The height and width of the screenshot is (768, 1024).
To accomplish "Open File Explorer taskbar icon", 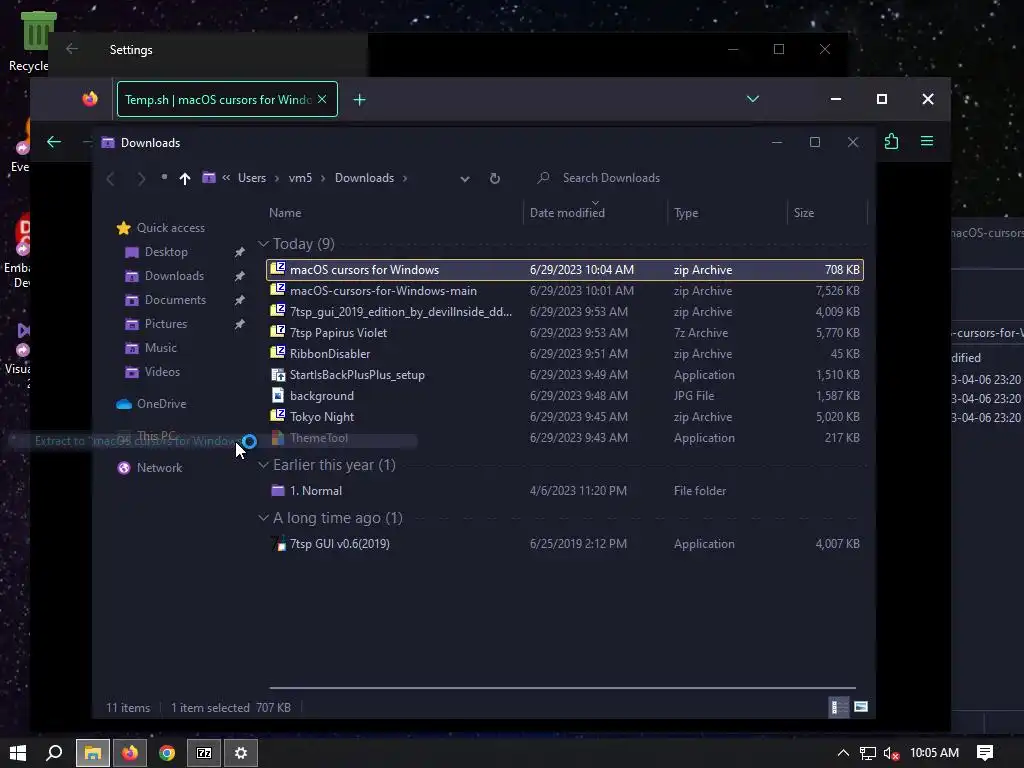I will point(93,753).
